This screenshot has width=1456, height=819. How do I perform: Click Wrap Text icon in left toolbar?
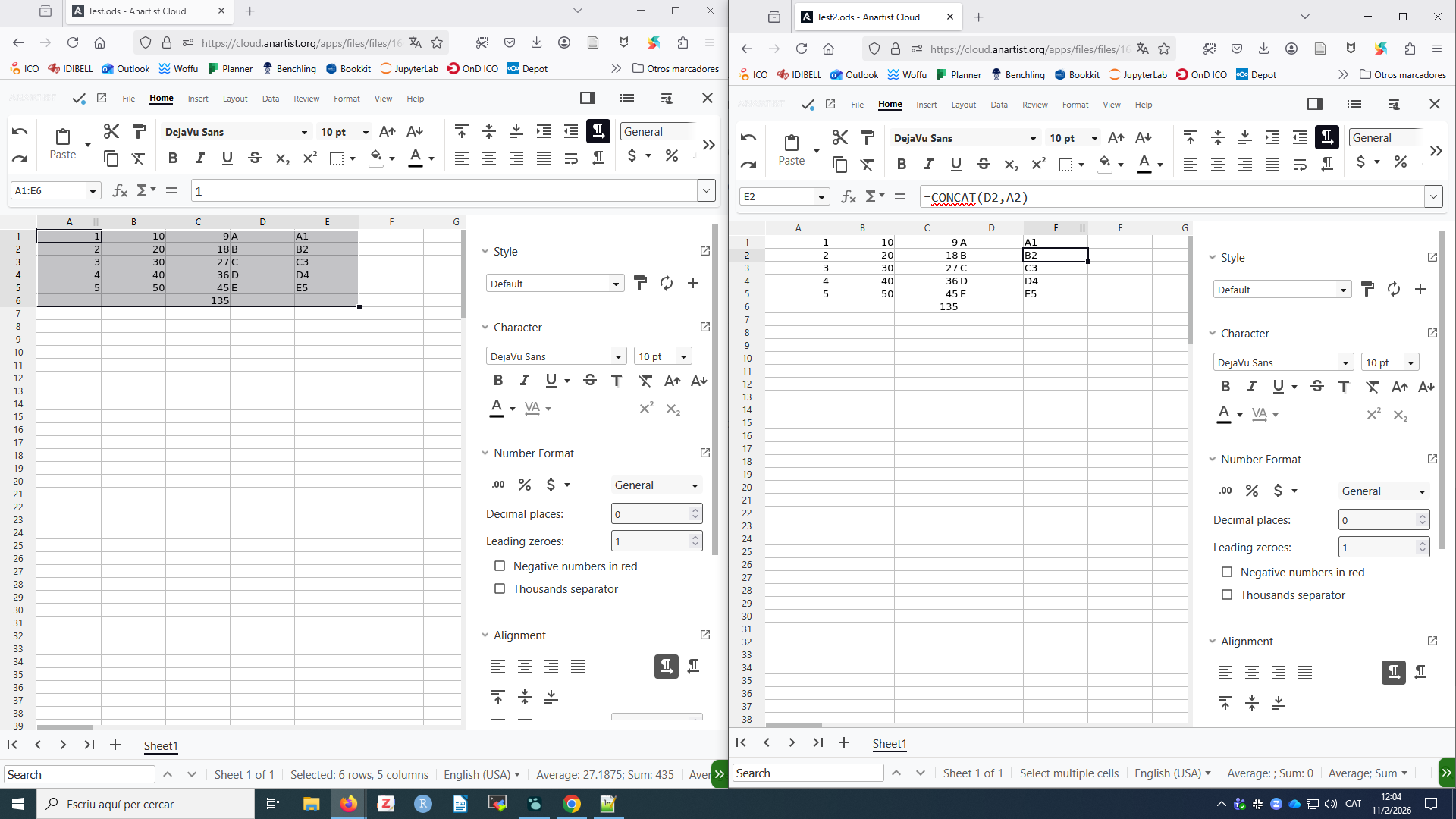571,158
